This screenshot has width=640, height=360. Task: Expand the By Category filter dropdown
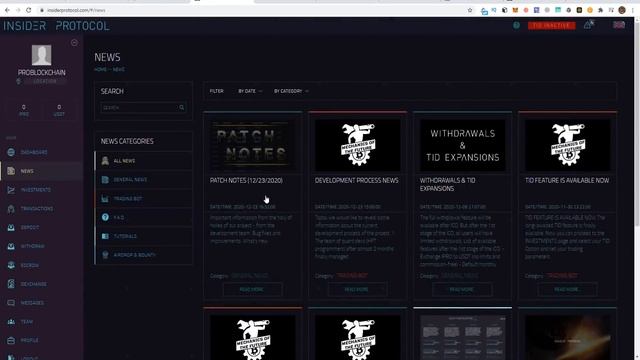(291, 91)
